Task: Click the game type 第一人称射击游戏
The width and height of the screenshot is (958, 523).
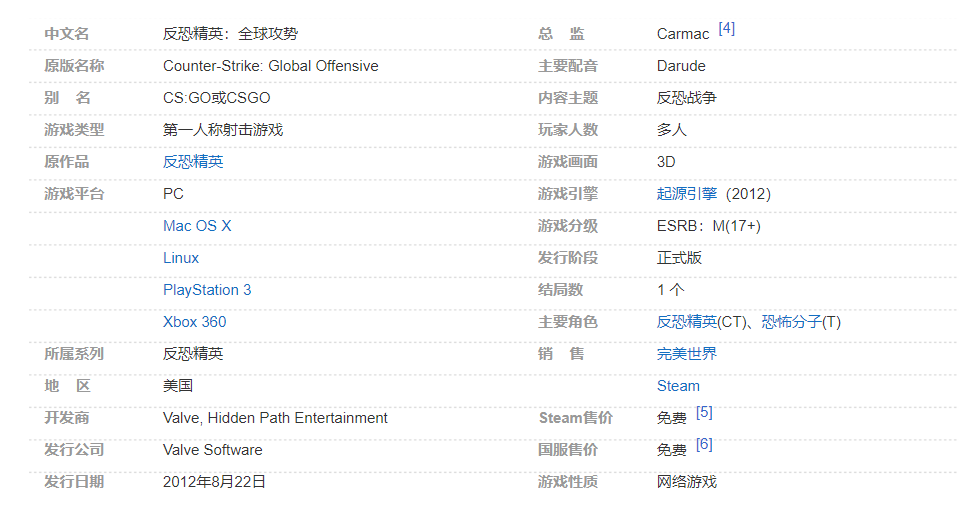Action: pos(223,130)
